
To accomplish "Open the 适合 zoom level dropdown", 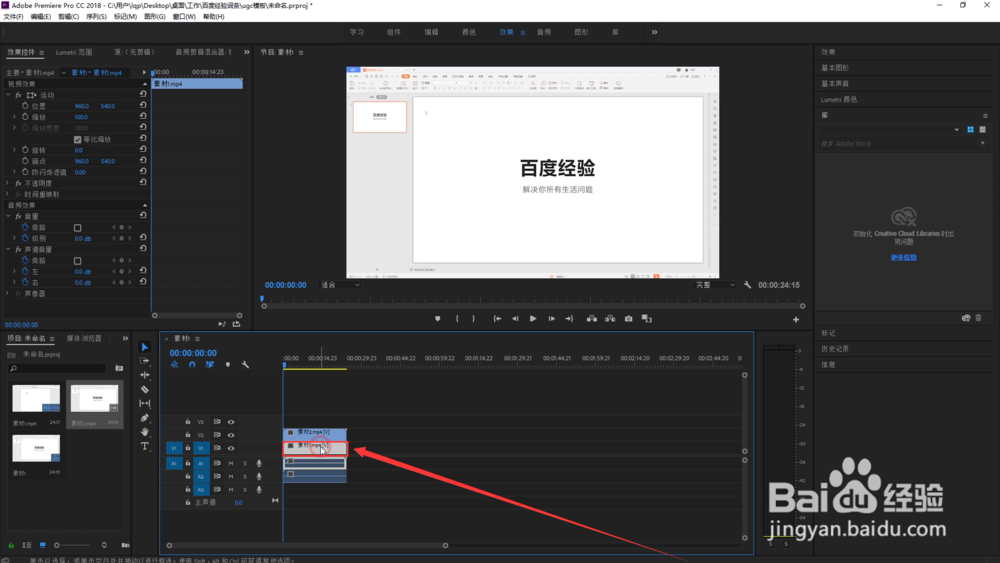I will [340, 285].
